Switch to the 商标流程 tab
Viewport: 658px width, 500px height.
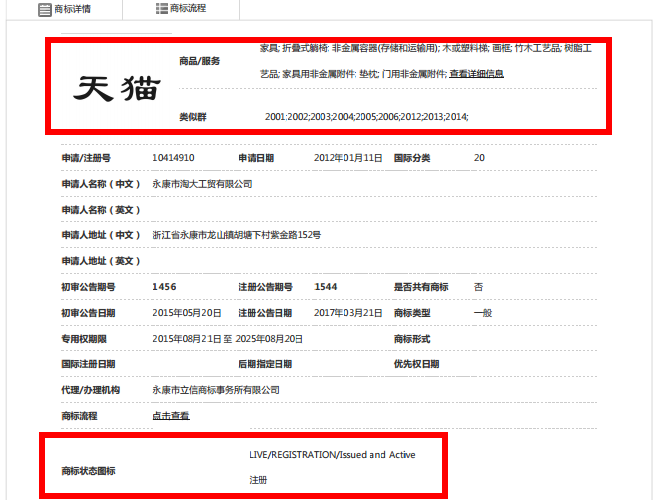(181, 8)
